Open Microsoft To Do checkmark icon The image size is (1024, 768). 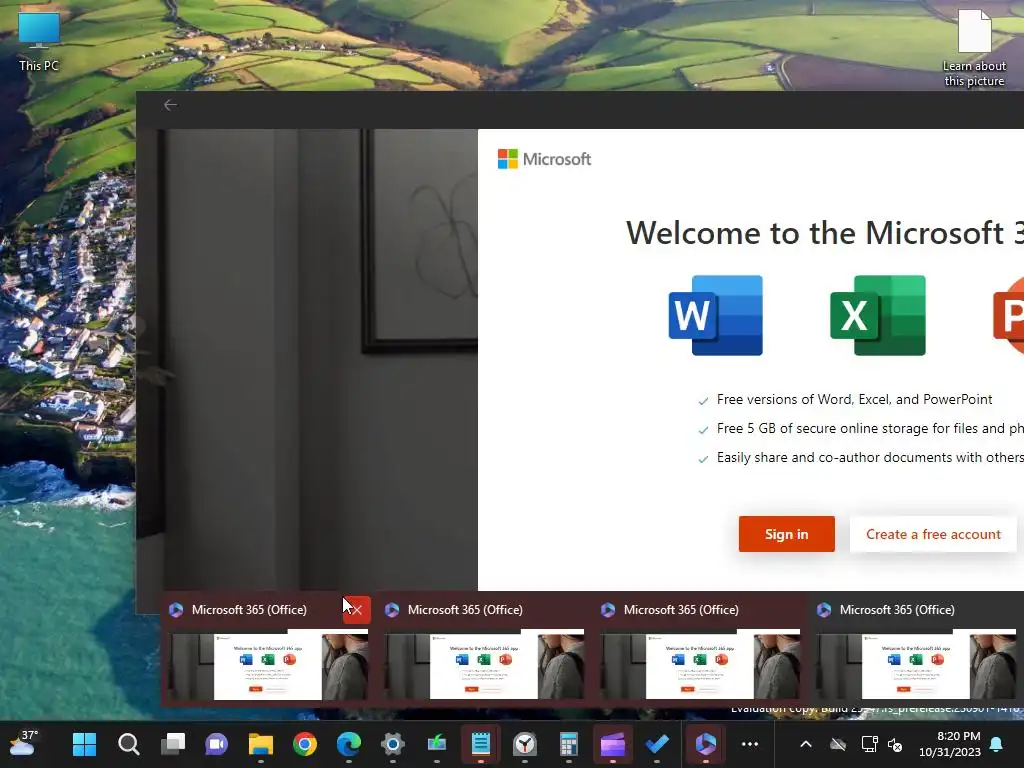657,744
